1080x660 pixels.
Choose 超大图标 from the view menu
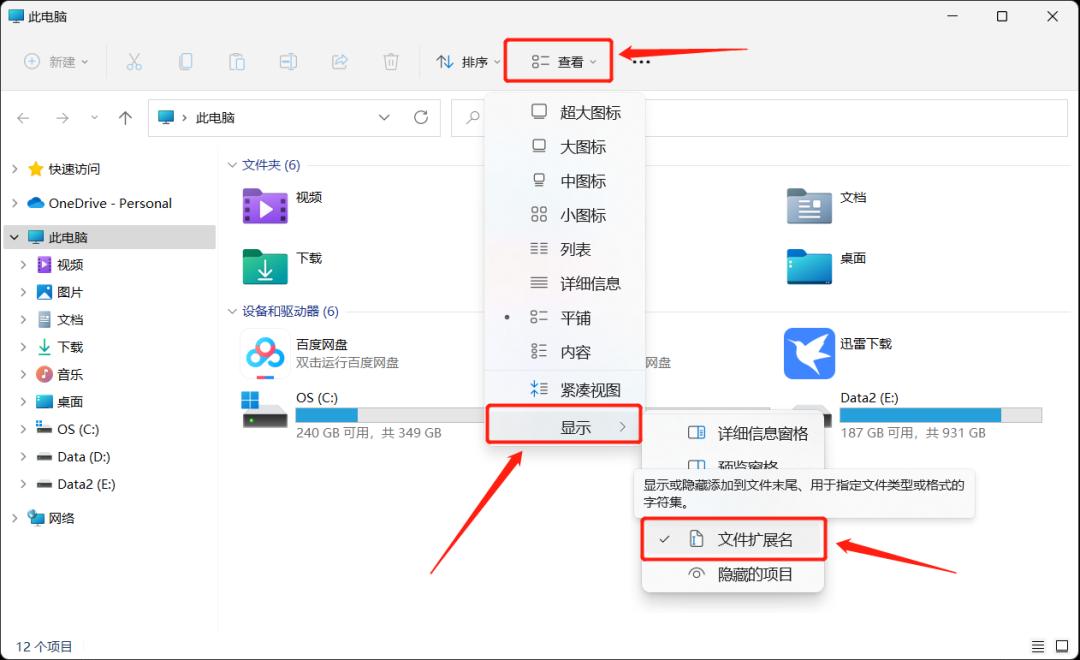click(591, 111)
